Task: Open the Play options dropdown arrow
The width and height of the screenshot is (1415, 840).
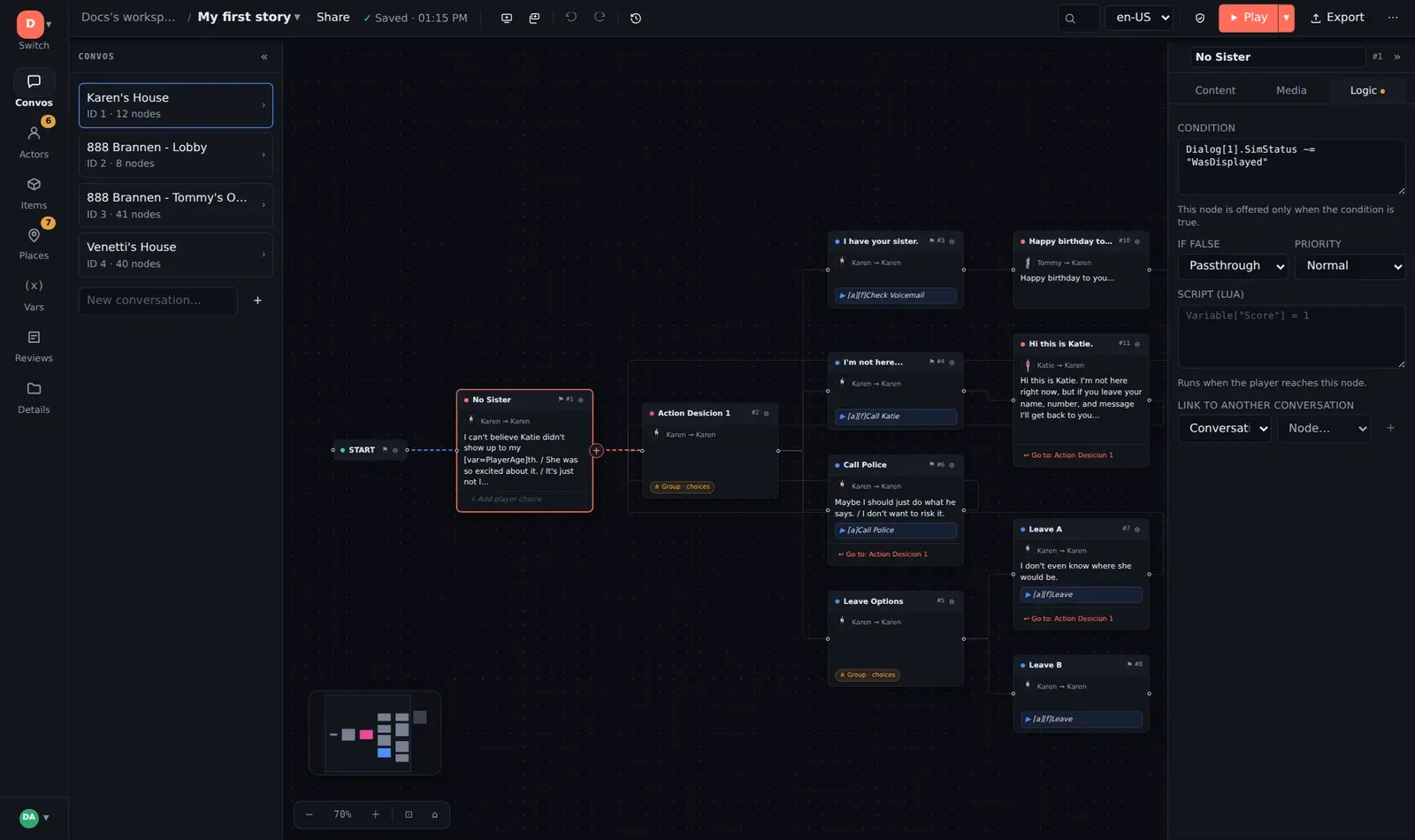Action: click(1286, 18)
